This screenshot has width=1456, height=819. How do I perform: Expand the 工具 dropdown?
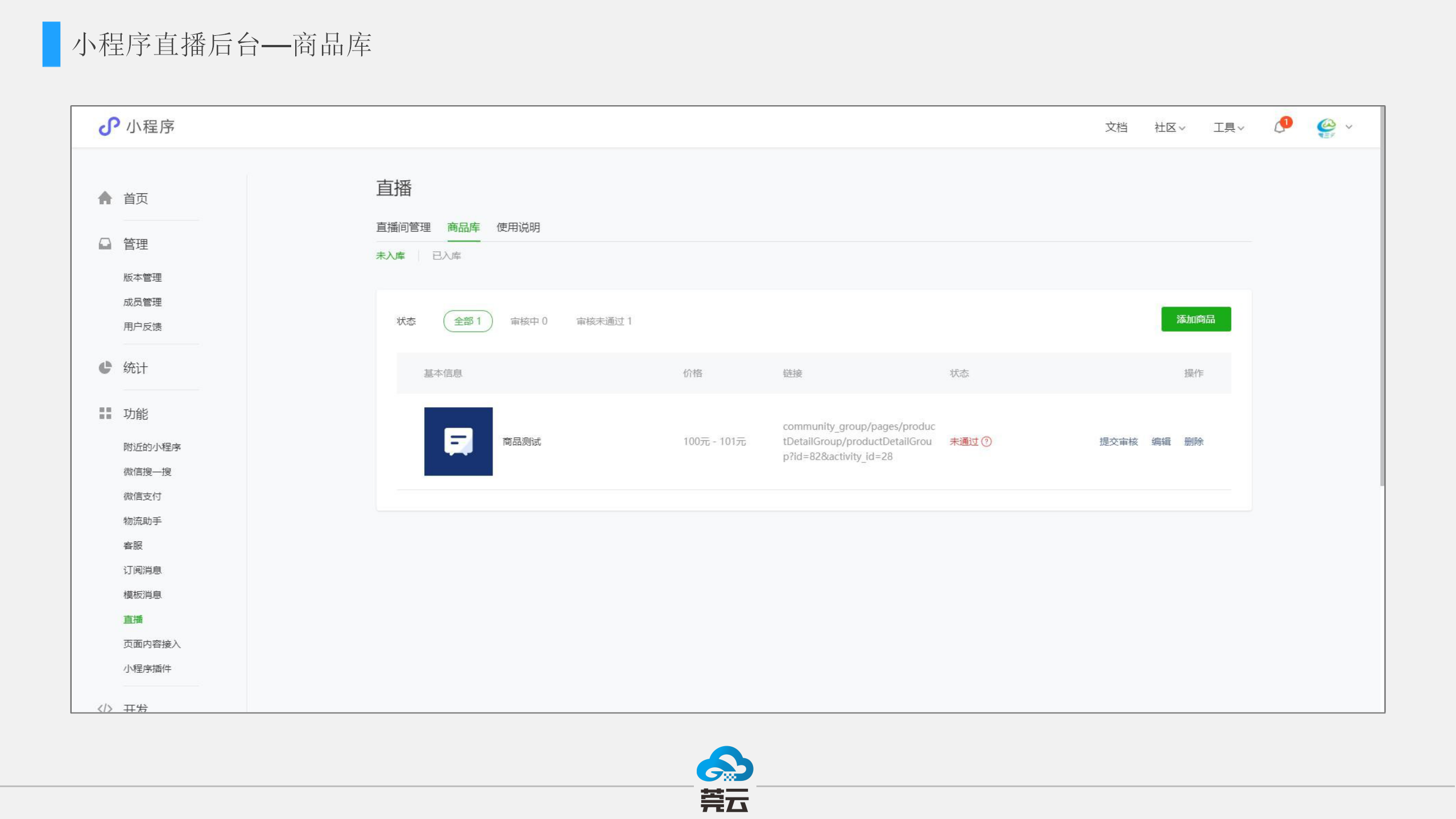[x=1229, y=127]
